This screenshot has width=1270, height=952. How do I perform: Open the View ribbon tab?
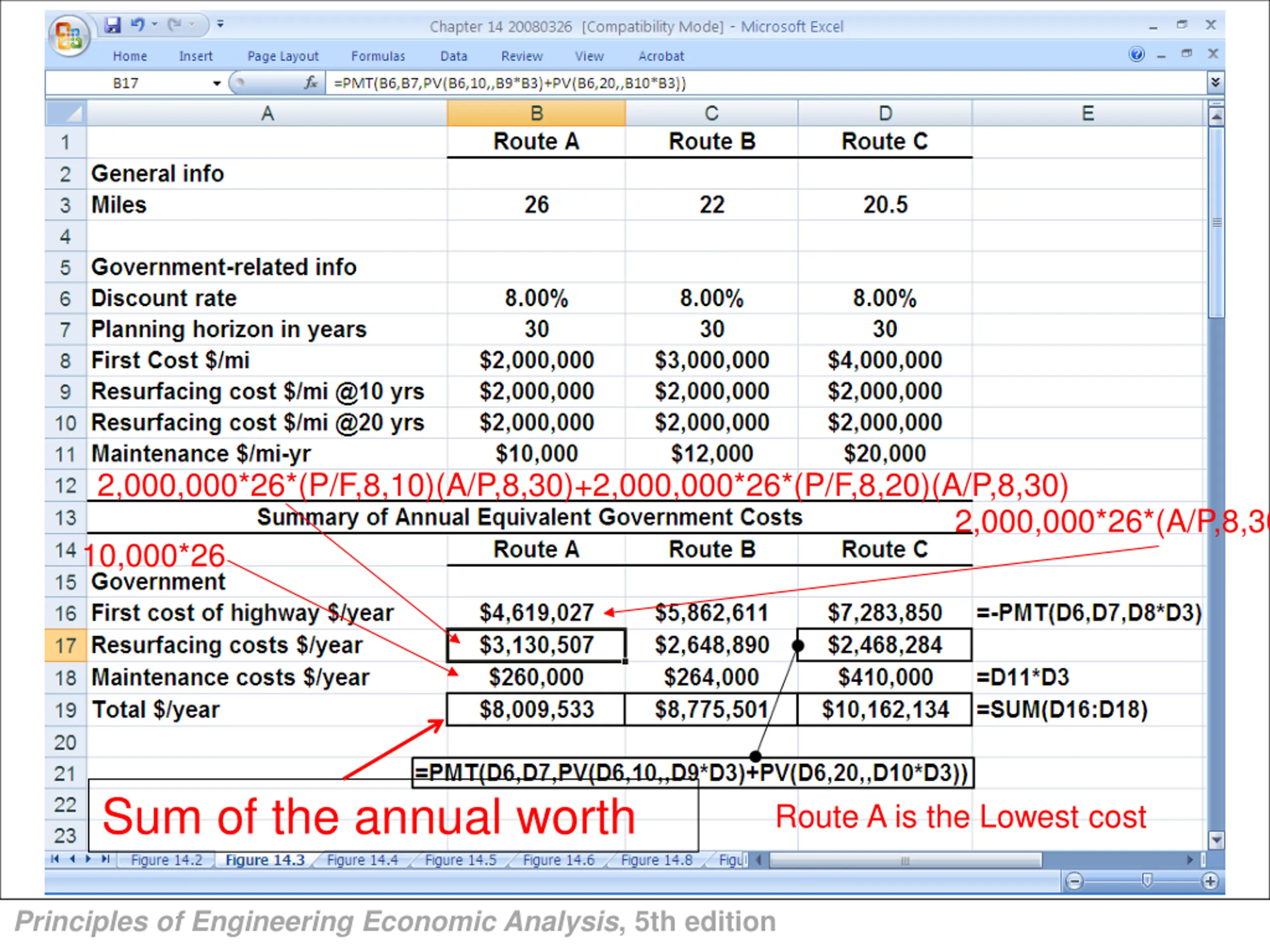589,56
